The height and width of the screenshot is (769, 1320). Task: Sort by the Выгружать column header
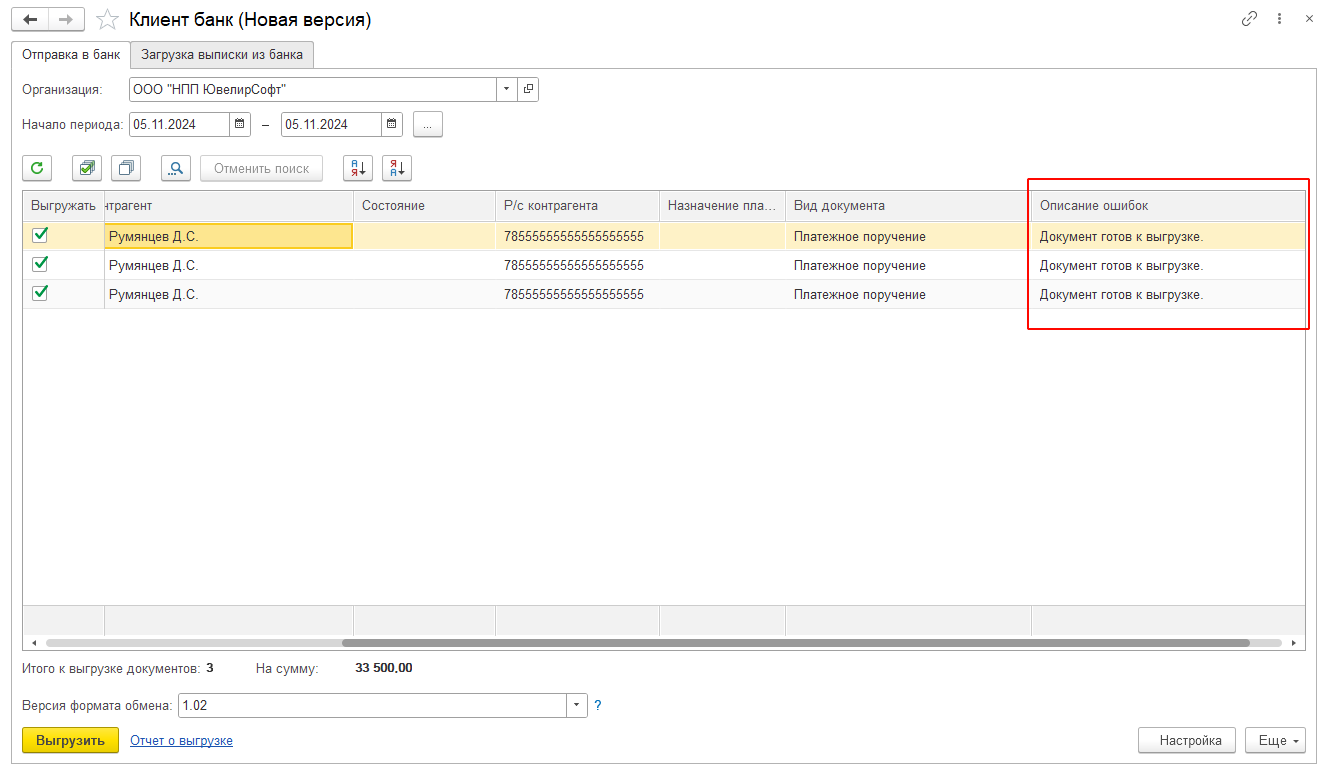pyautogui.click(x=63, y=206)
